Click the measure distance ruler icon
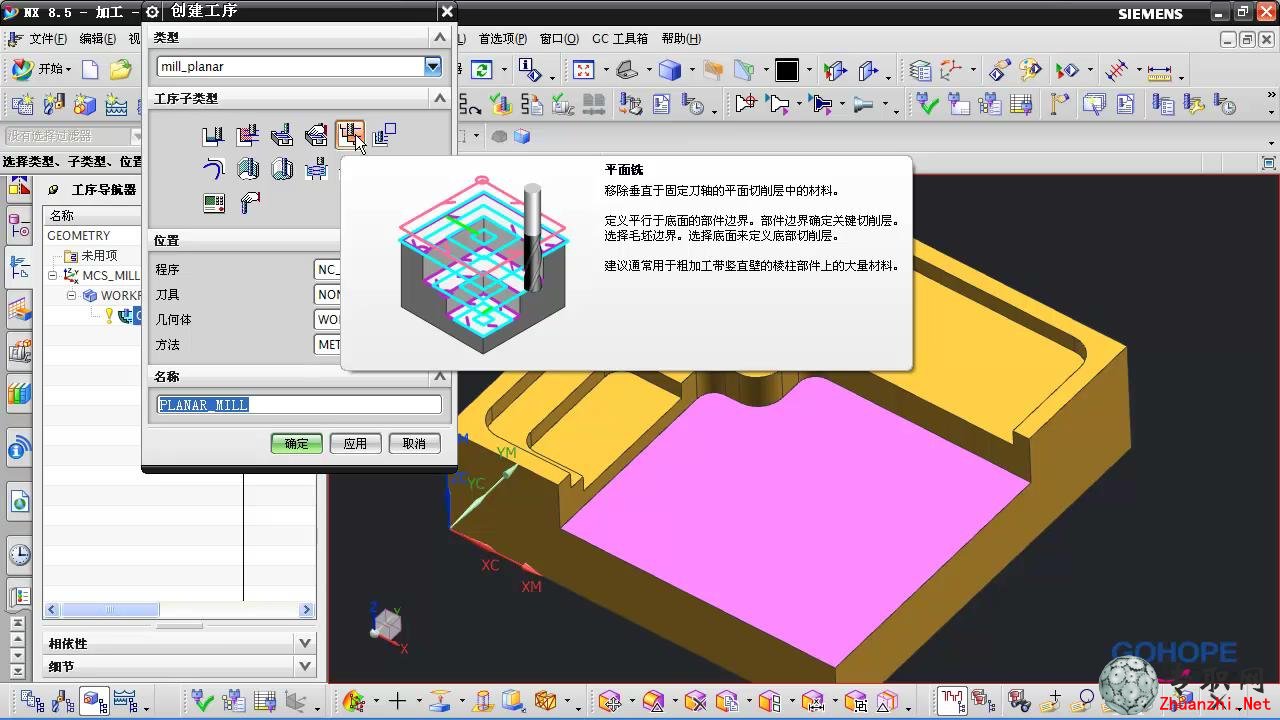 (1159, 71)
